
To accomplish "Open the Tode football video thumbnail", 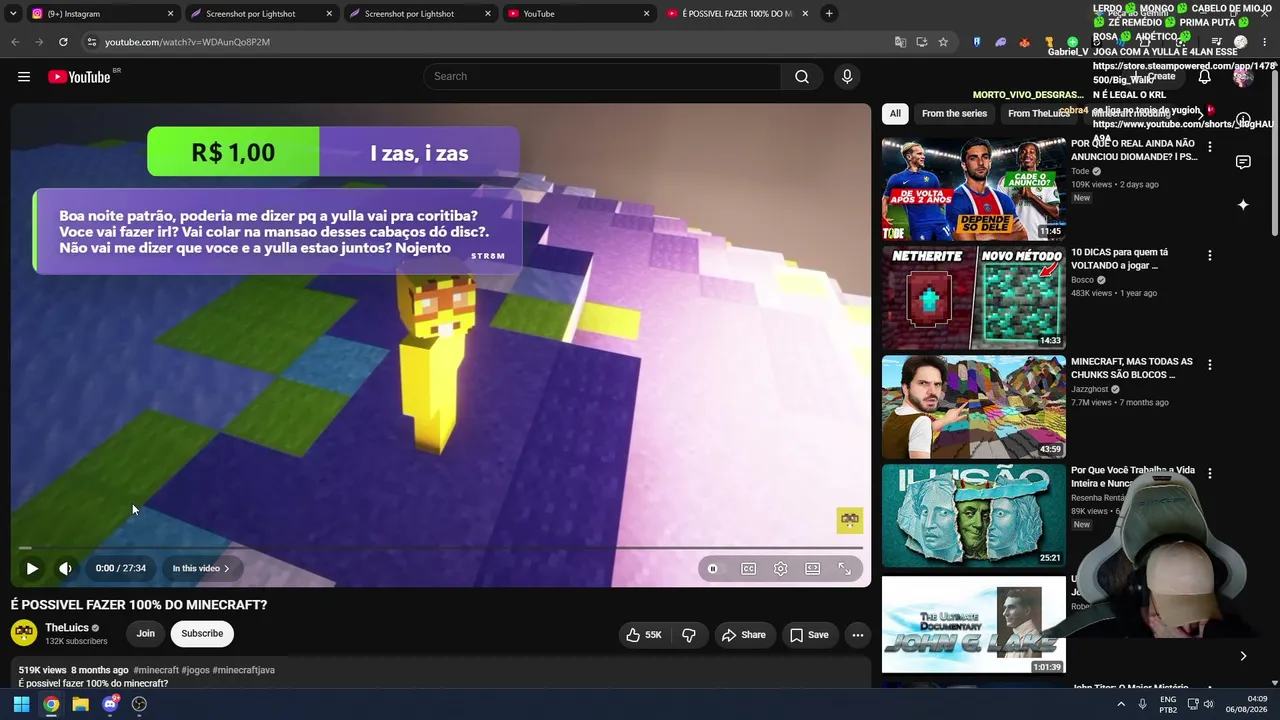I will [x=973, y=189].
